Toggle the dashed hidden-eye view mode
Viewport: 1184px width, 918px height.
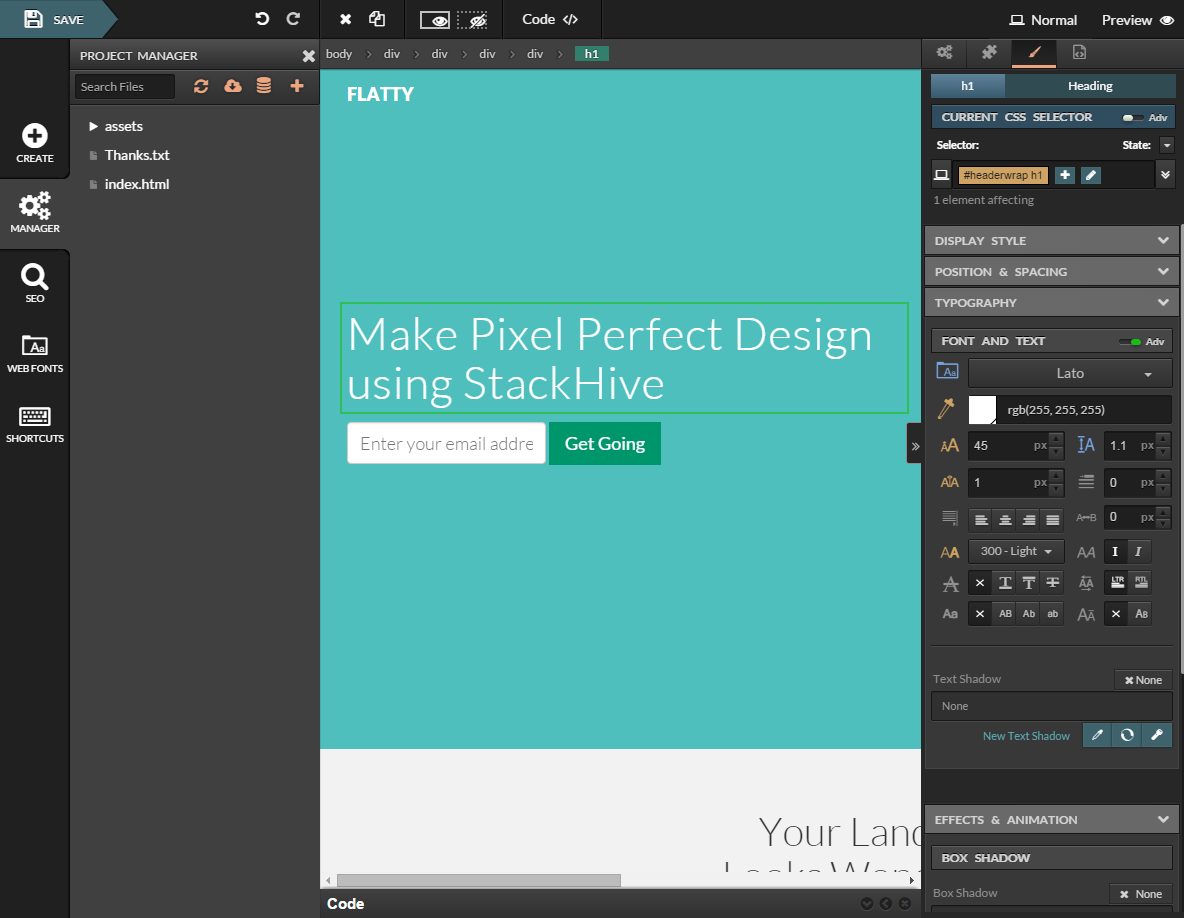473,20
